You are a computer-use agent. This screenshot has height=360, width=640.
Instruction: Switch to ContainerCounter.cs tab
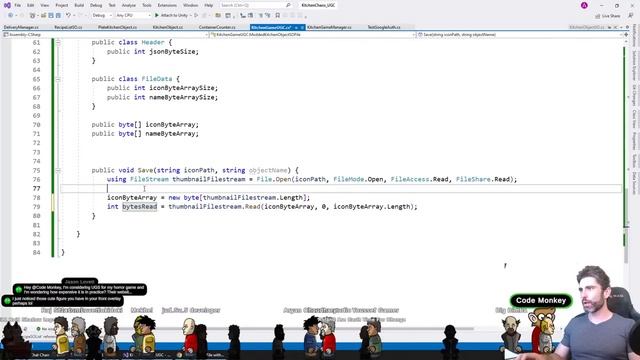tap(217, 27)
